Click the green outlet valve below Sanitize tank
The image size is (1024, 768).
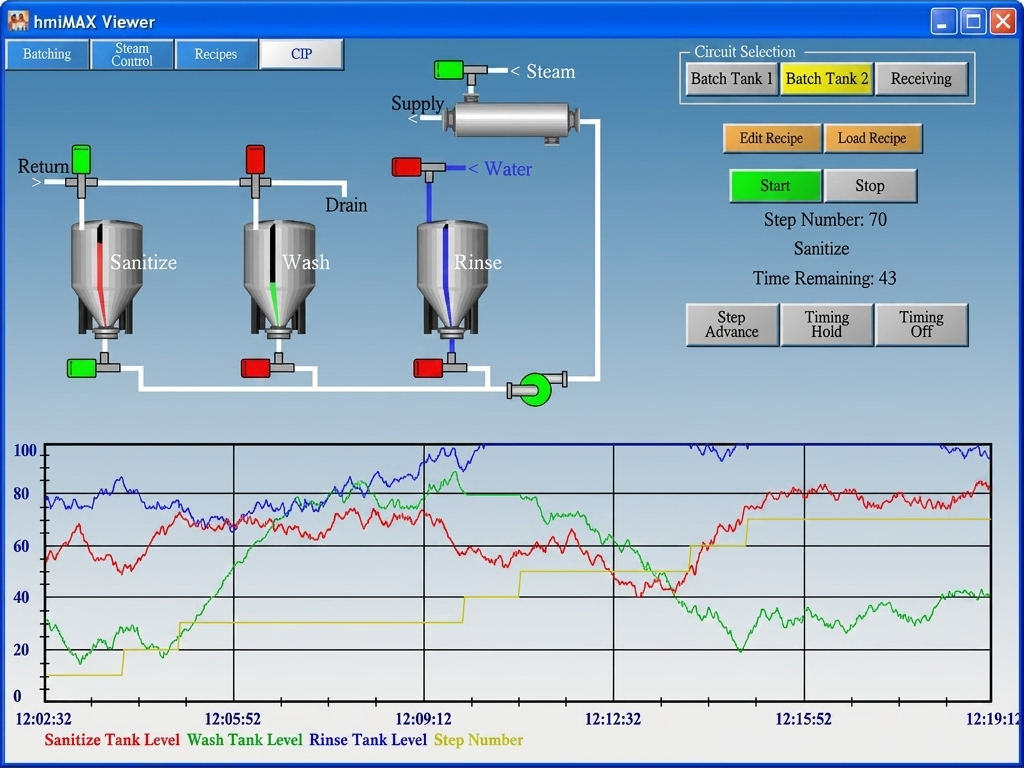(x=82, y=368)
